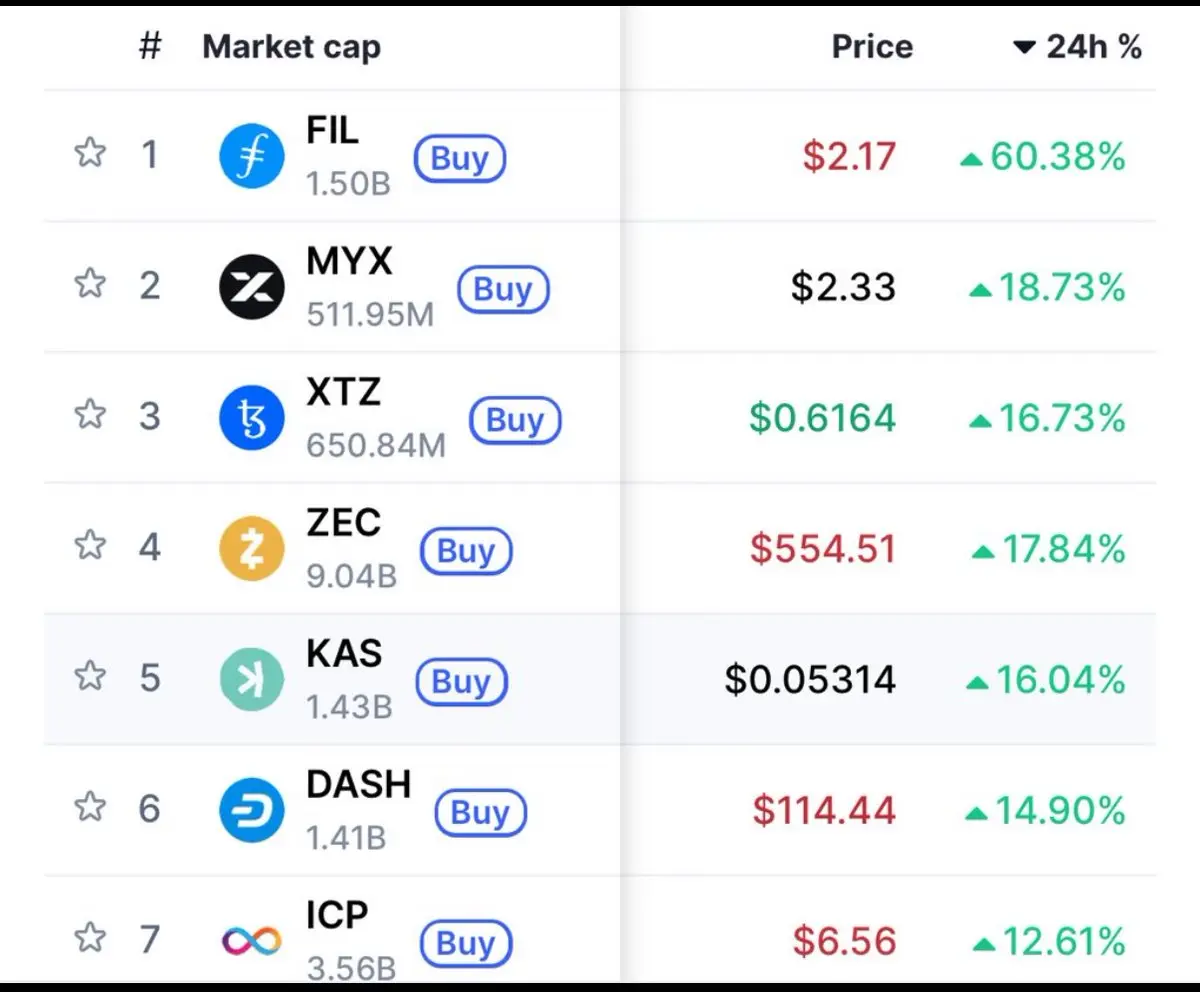Toggle the watchlist star for ZEC

90,546
